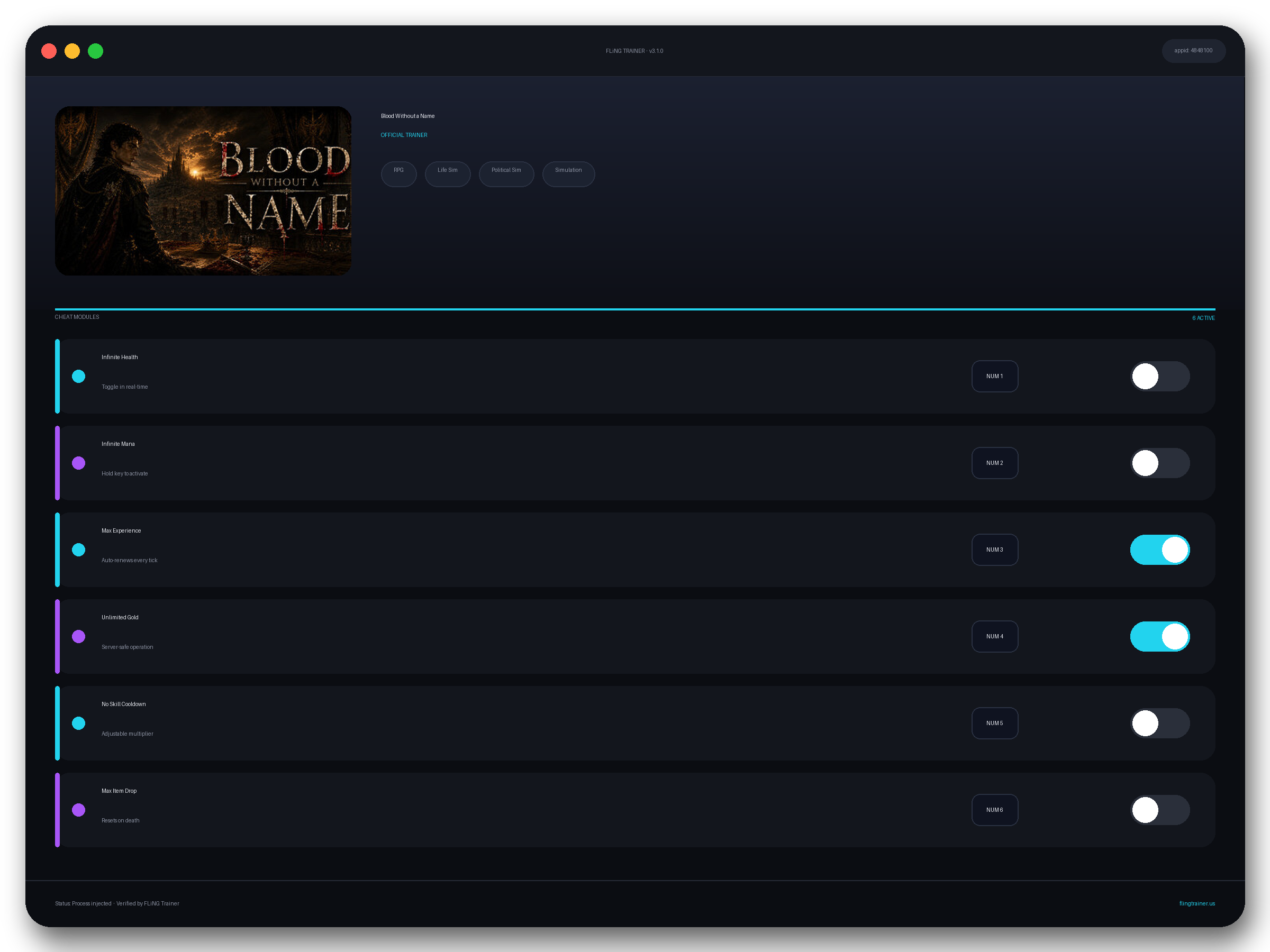Click the 6 ACTIVE counter
This screenshot has height=952, width=1270.
point(1203,318)
